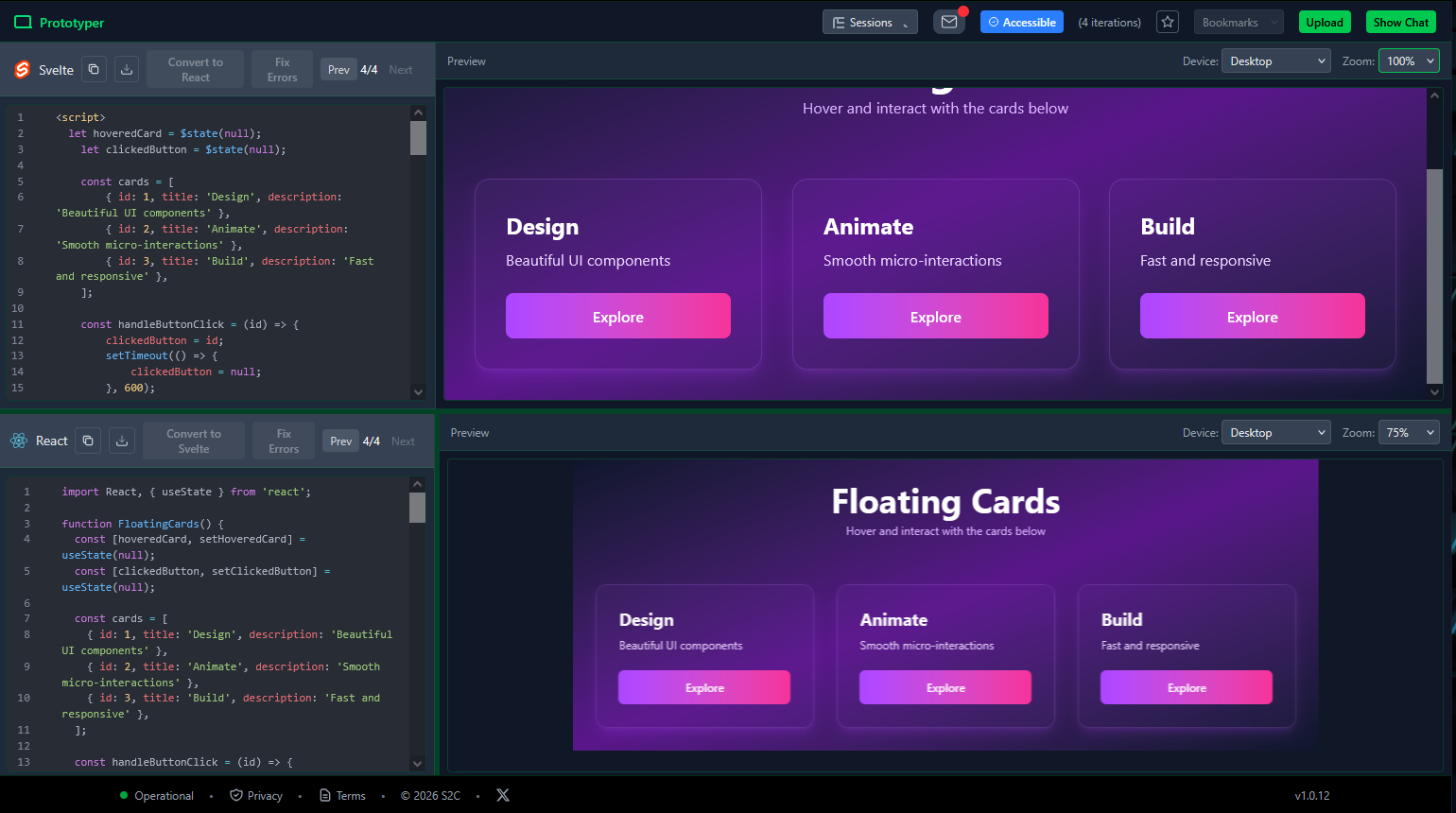Toggle the Accessible mode button
Screen dimensions: 1456x813
point(1021,21)
